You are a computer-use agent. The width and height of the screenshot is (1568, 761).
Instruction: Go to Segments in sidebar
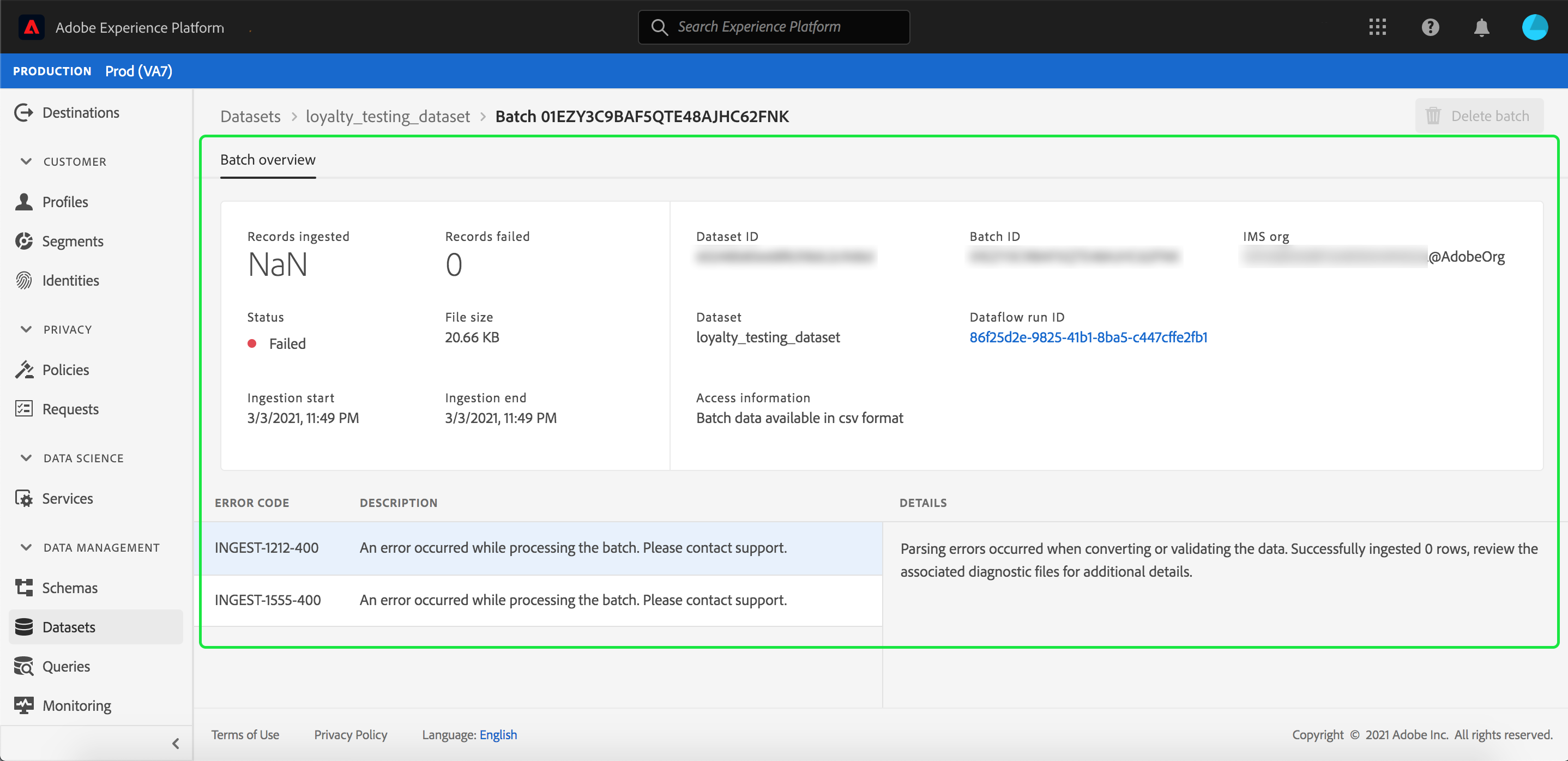pyautogui.click(x=73, y=241)
